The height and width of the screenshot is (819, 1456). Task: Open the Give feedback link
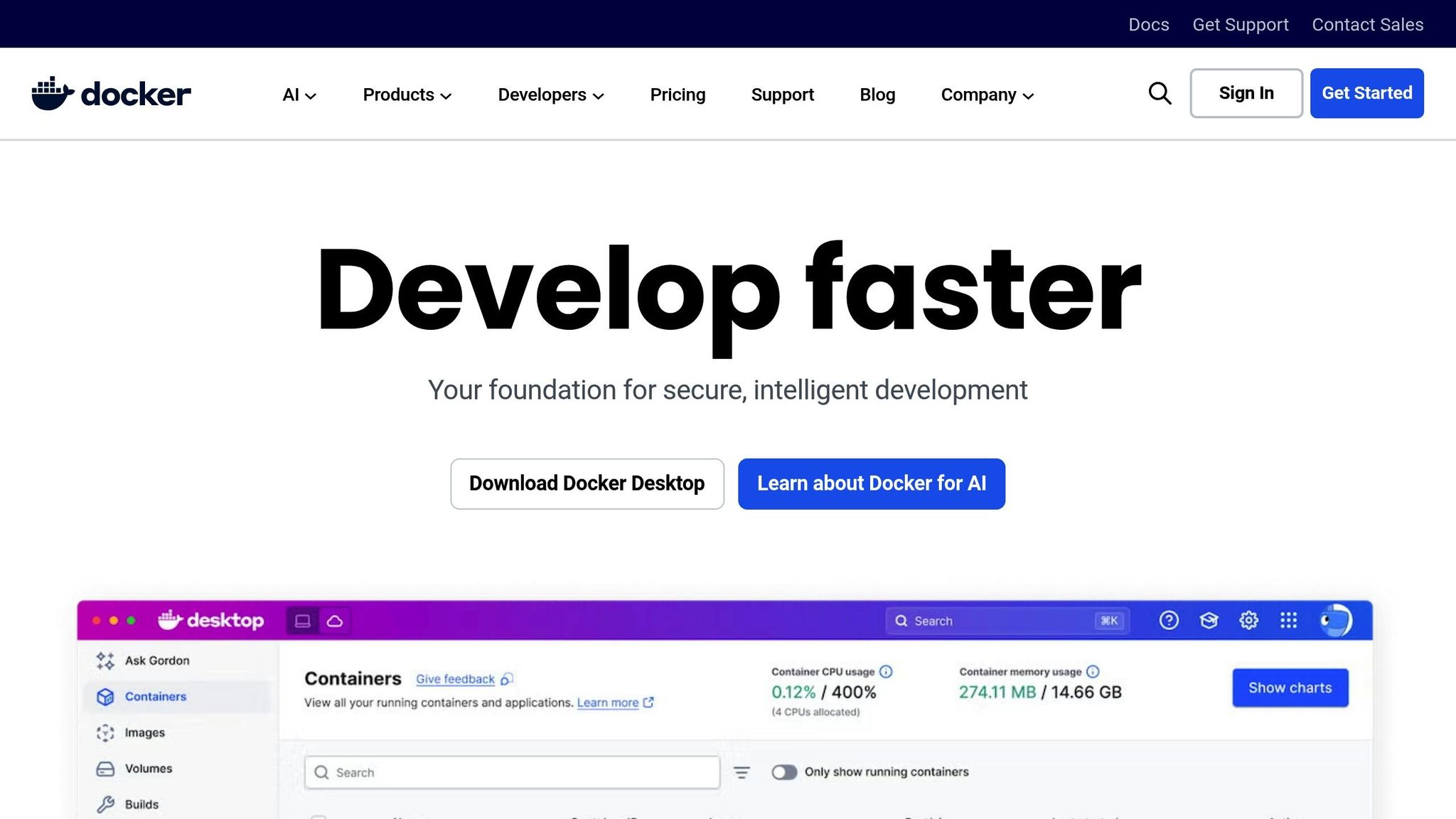coord(455,679)
